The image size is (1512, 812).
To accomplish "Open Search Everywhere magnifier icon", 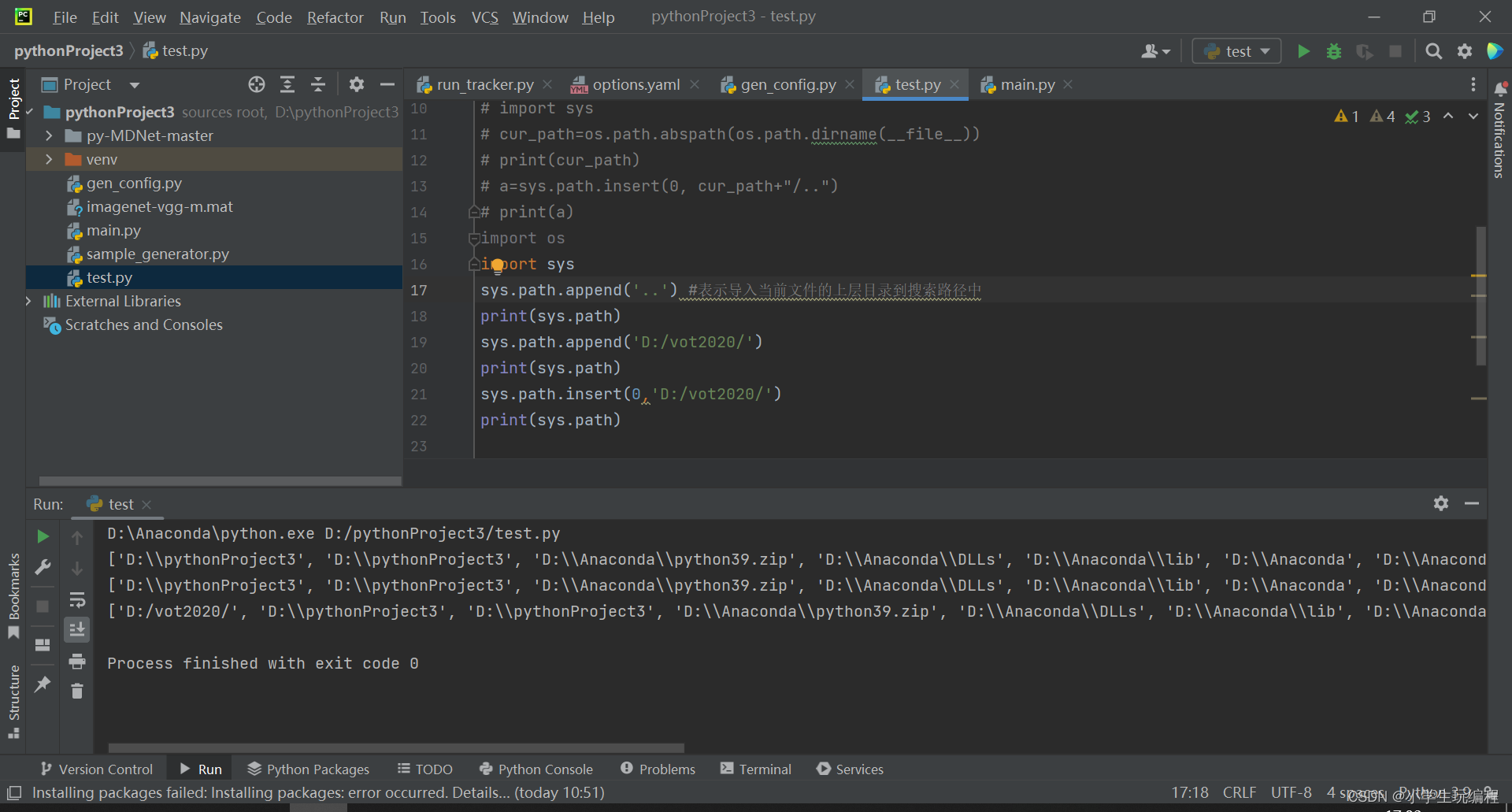I will pos(1433,50).
